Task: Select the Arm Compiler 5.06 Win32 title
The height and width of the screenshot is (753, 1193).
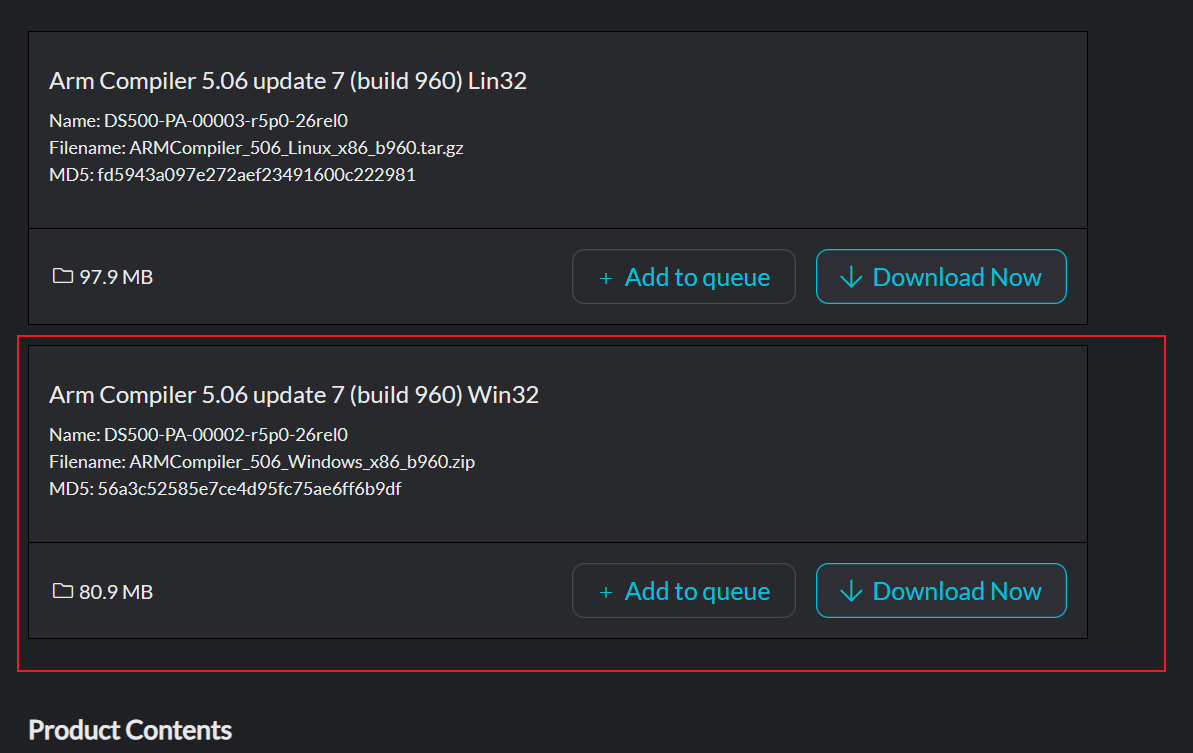Action: 294,395
